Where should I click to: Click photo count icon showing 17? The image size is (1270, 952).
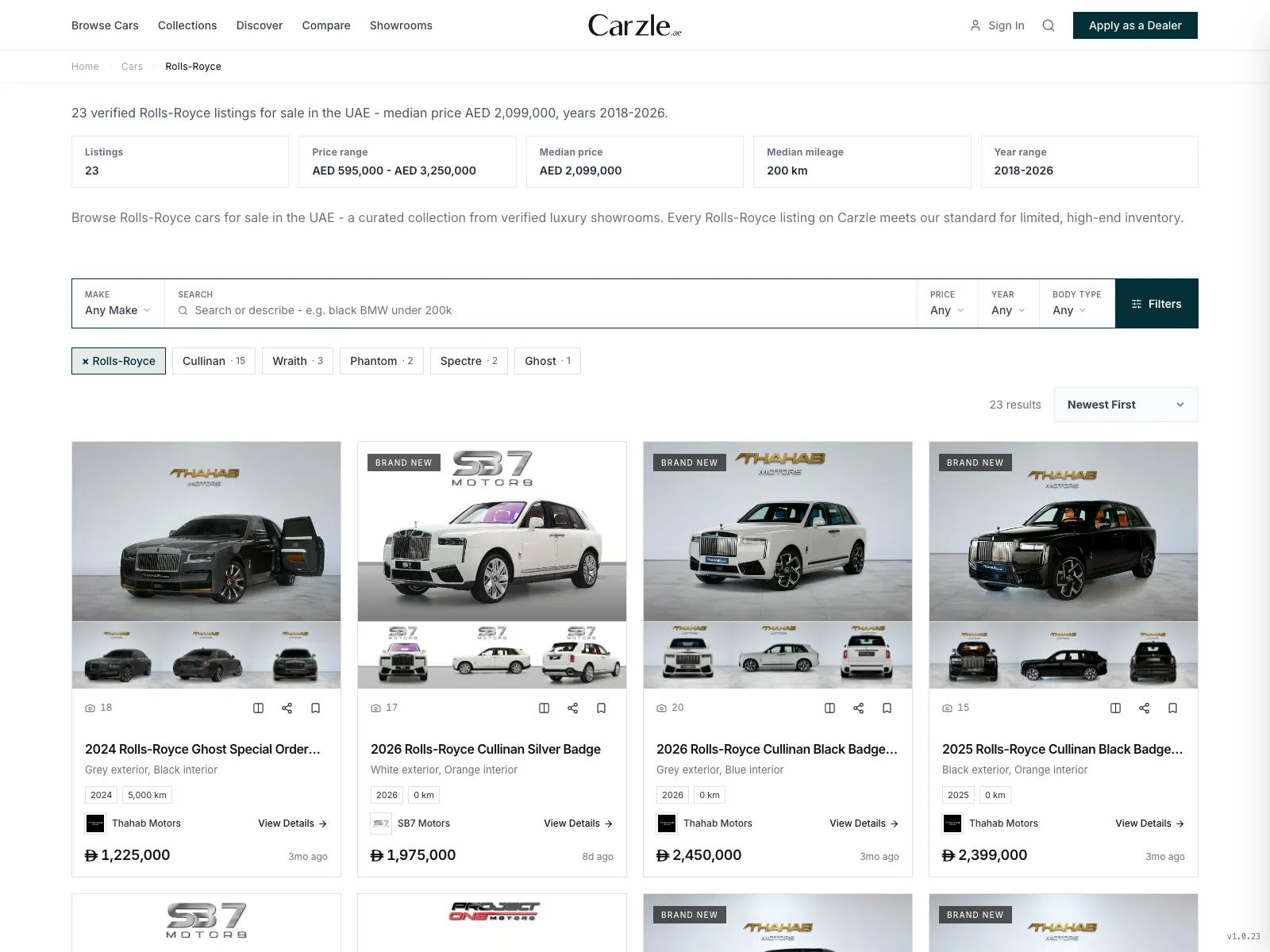coord(375,708)
